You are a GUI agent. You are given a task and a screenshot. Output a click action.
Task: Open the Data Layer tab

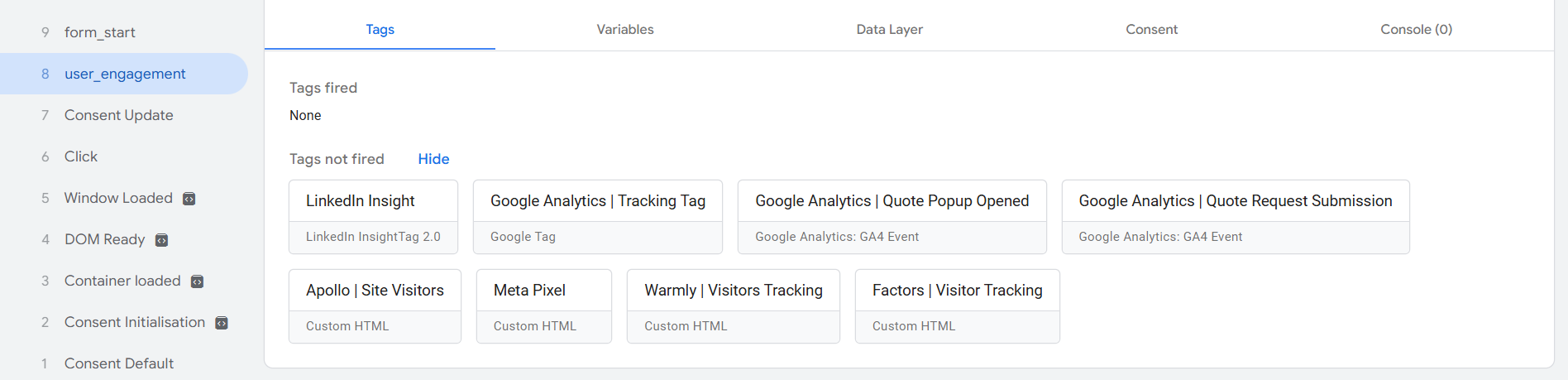(x=889, y=29)
